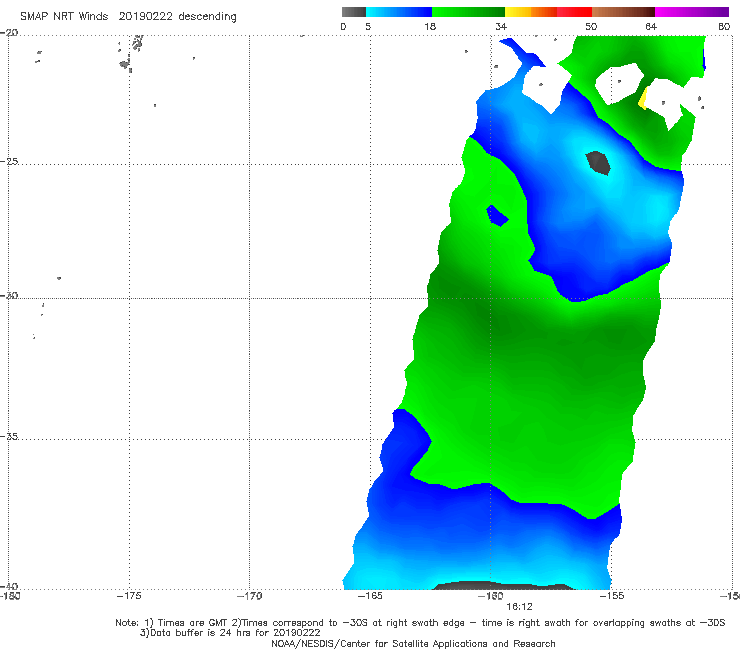
Task: Click the color bar label '50'
Action: 591,27
